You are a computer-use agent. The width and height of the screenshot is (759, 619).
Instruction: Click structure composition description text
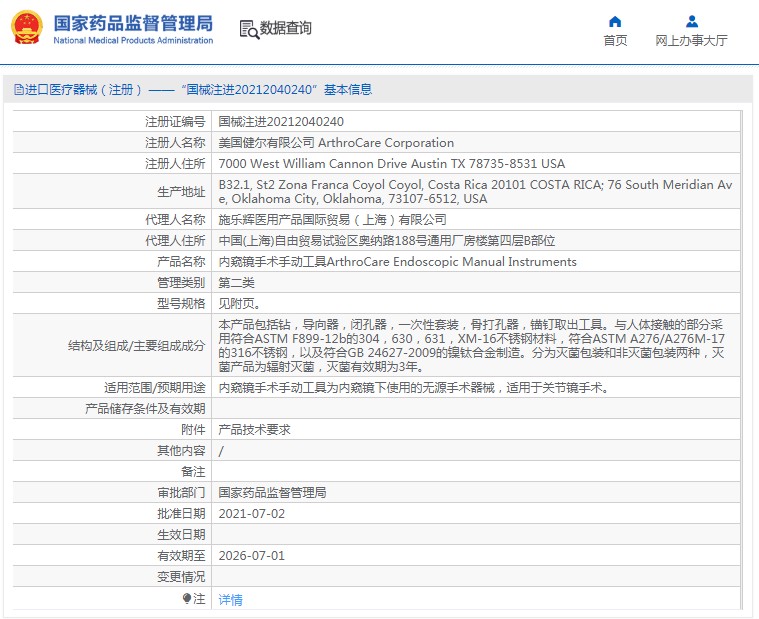coord(471,346)
